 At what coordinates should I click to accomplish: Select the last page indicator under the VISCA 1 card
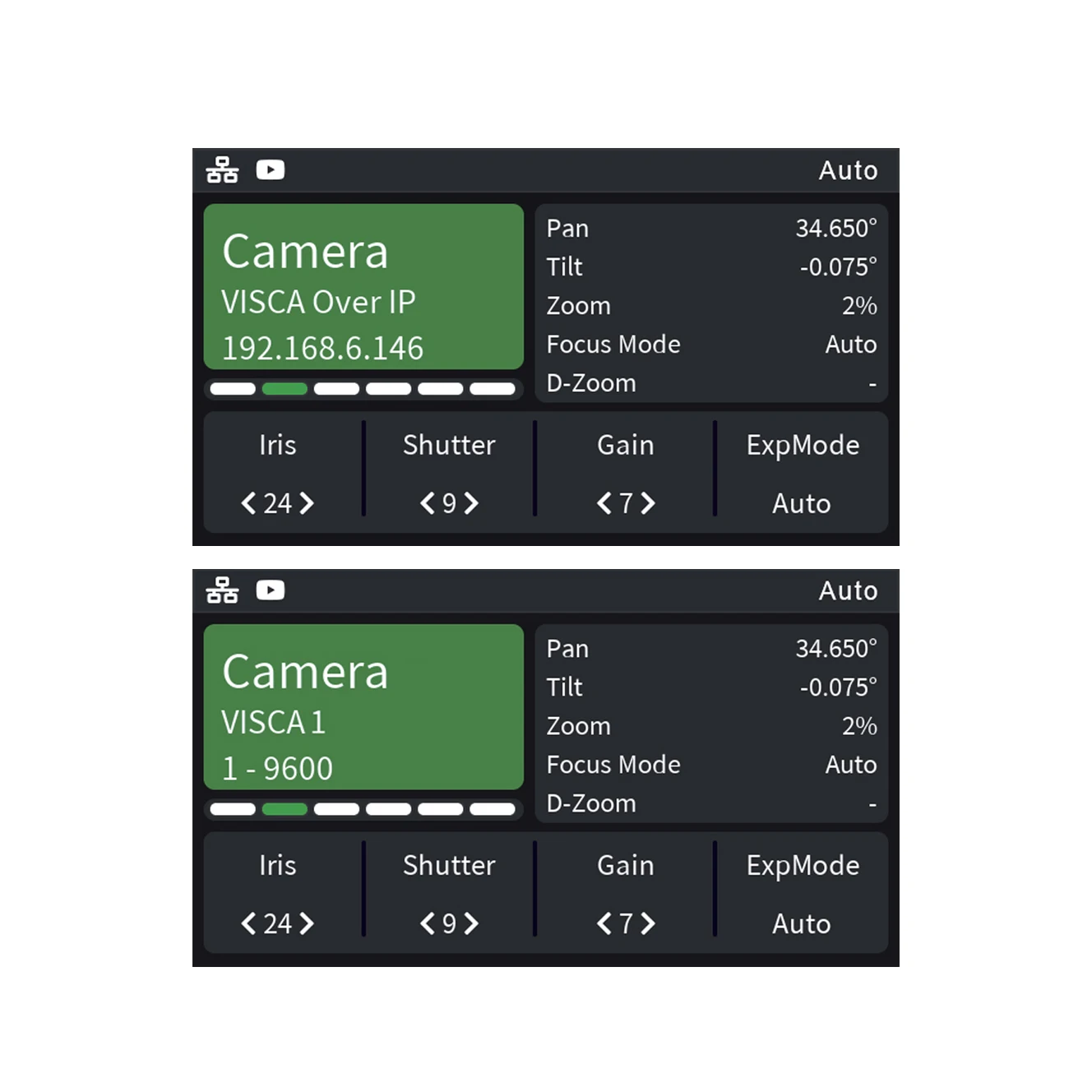pyautogui.click(x=492, y=808)
